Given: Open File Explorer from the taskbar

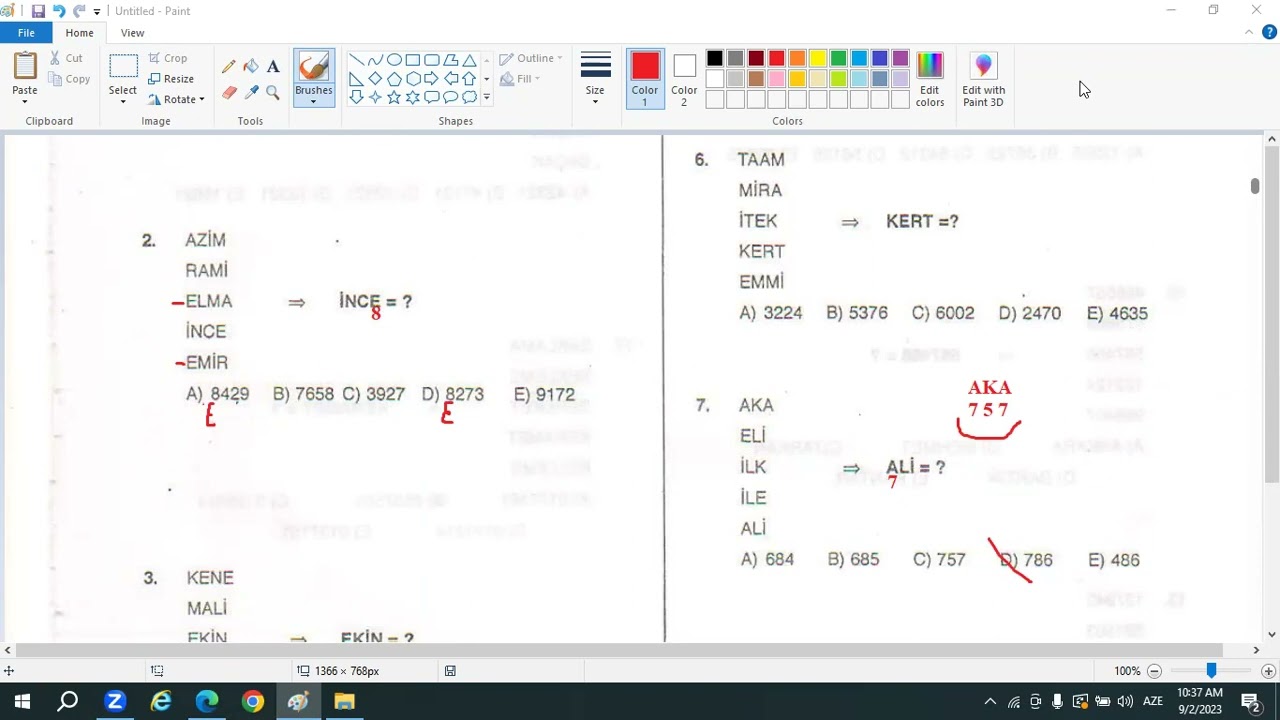Looking at the screenshot, I should click(345, 701).
